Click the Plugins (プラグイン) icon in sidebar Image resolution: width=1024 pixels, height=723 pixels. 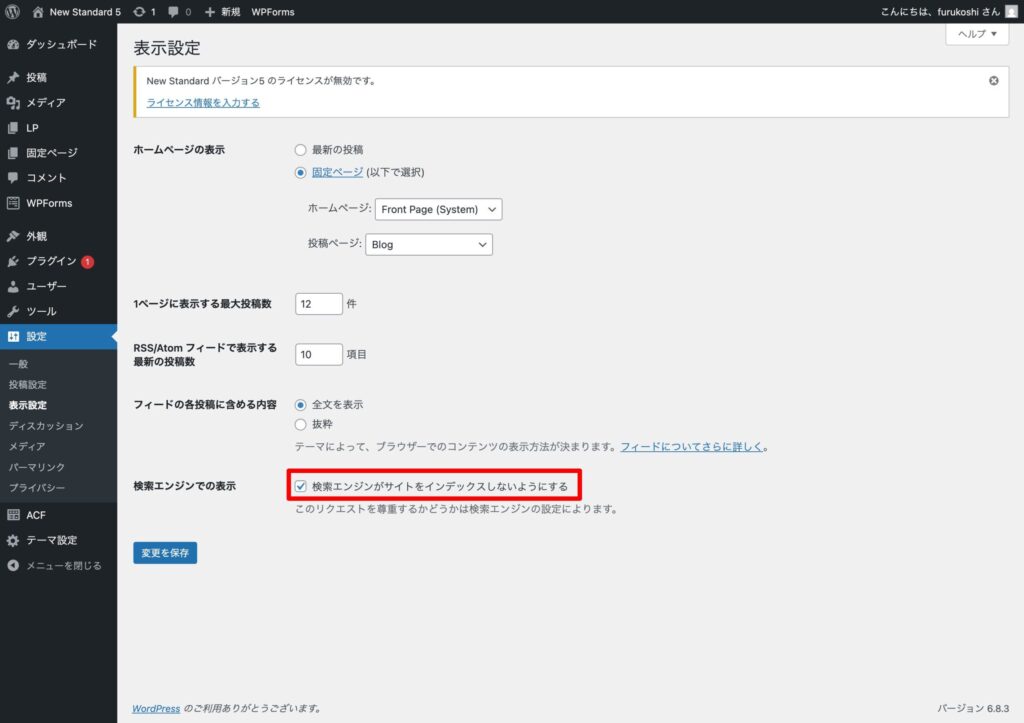tap(13, 262)
